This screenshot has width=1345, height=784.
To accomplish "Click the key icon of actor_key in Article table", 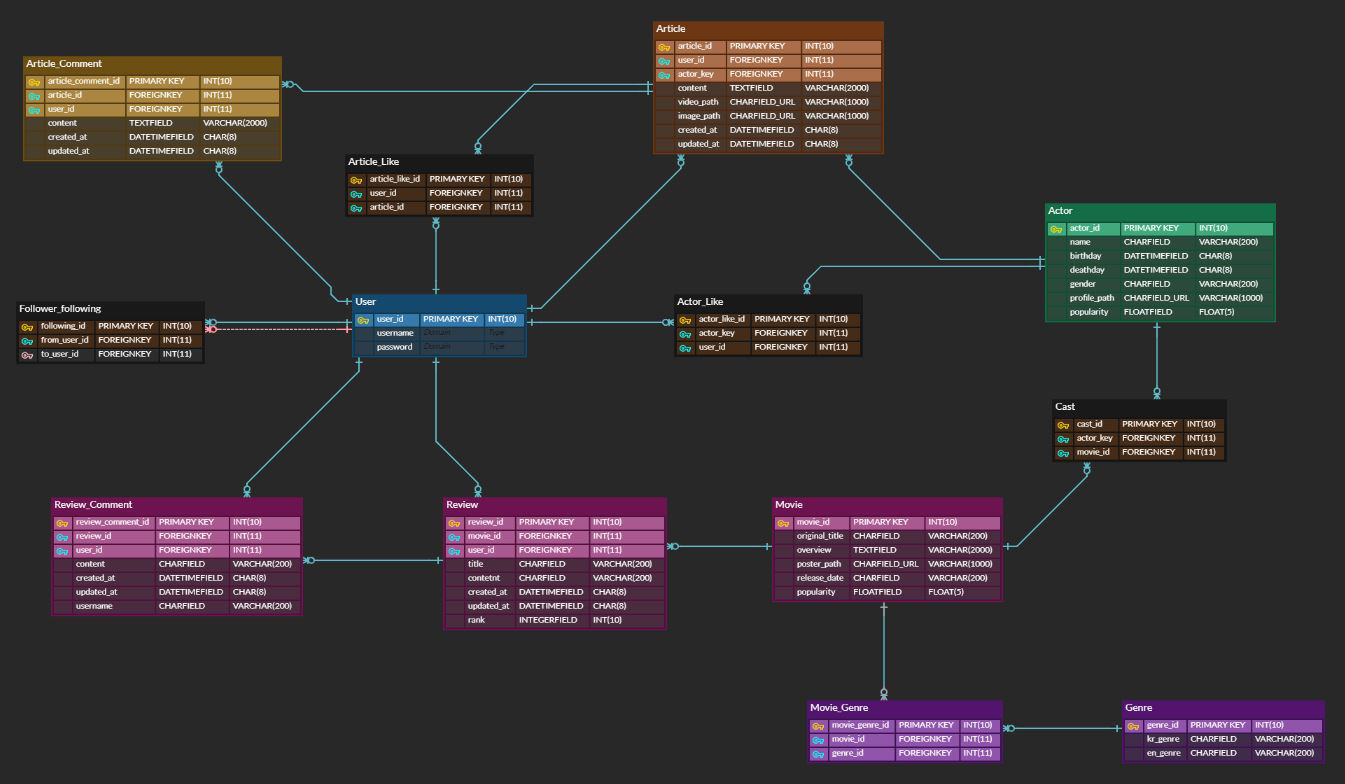I will (x=665, y=75).
